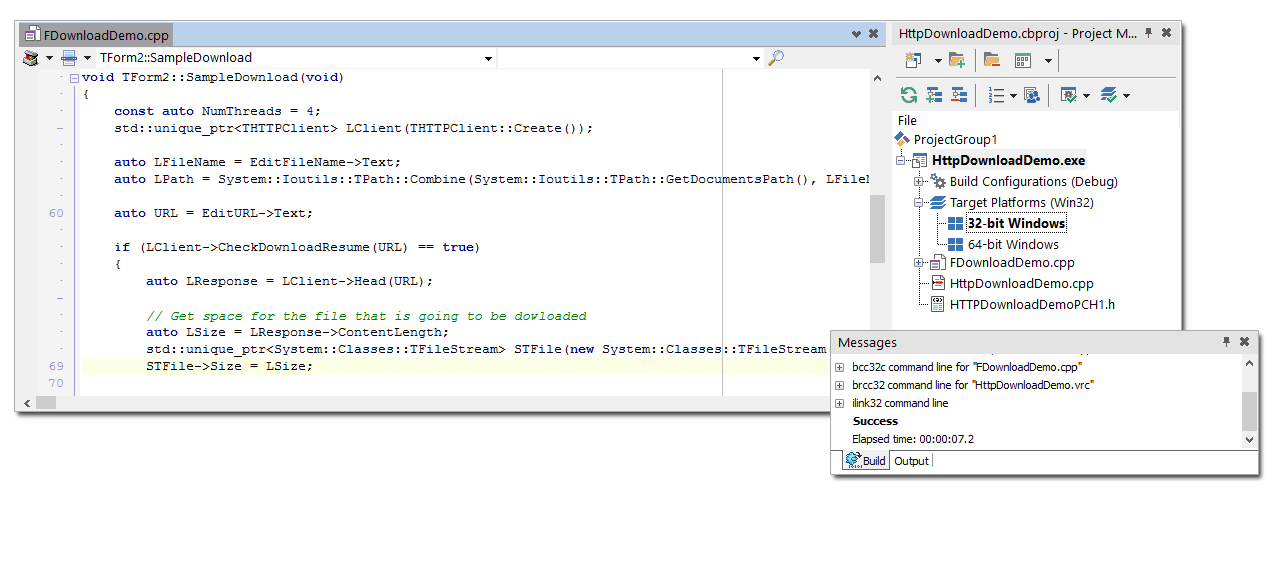Click the 'STFile->Size = LSize;' code line
Screen dimensions: 1283x561
[229, 367]
